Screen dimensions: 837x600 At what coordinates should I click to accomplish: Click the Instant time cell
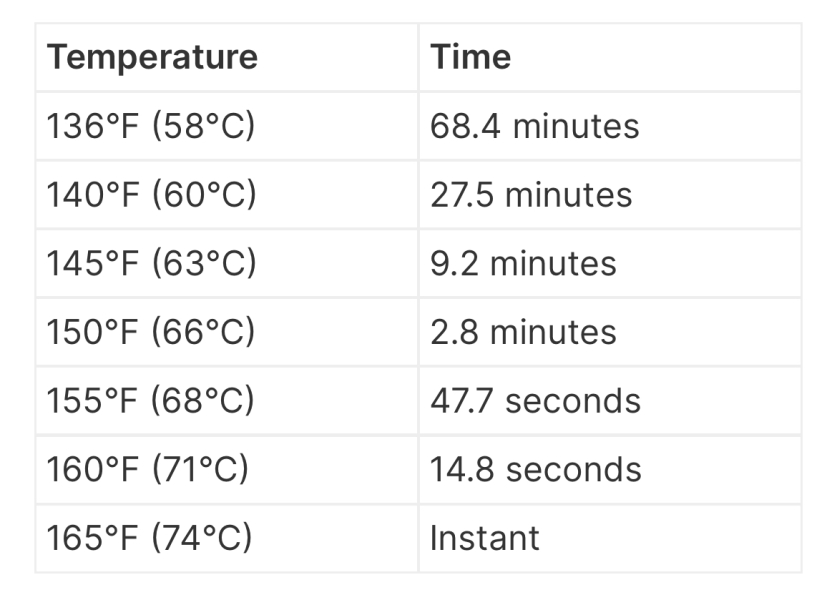click(x=484, y=538)
